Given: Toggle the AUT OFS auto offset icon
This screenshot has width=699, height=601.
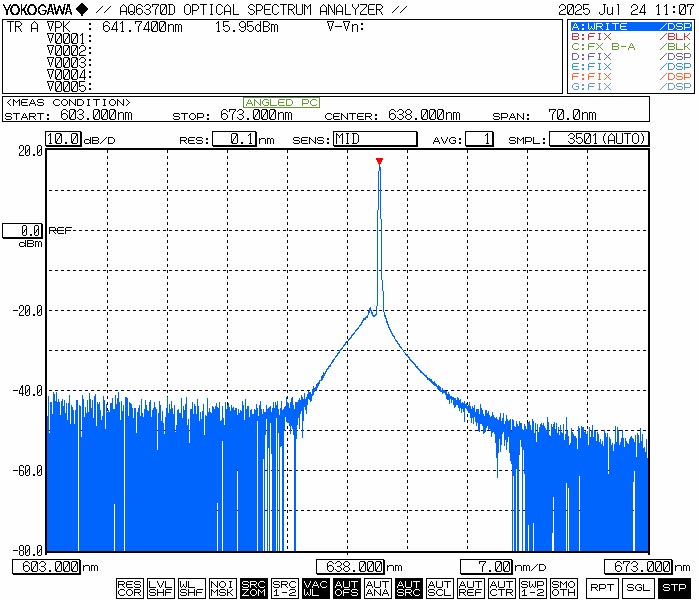Looking at the screenshot, I should (x=346, y=588).
